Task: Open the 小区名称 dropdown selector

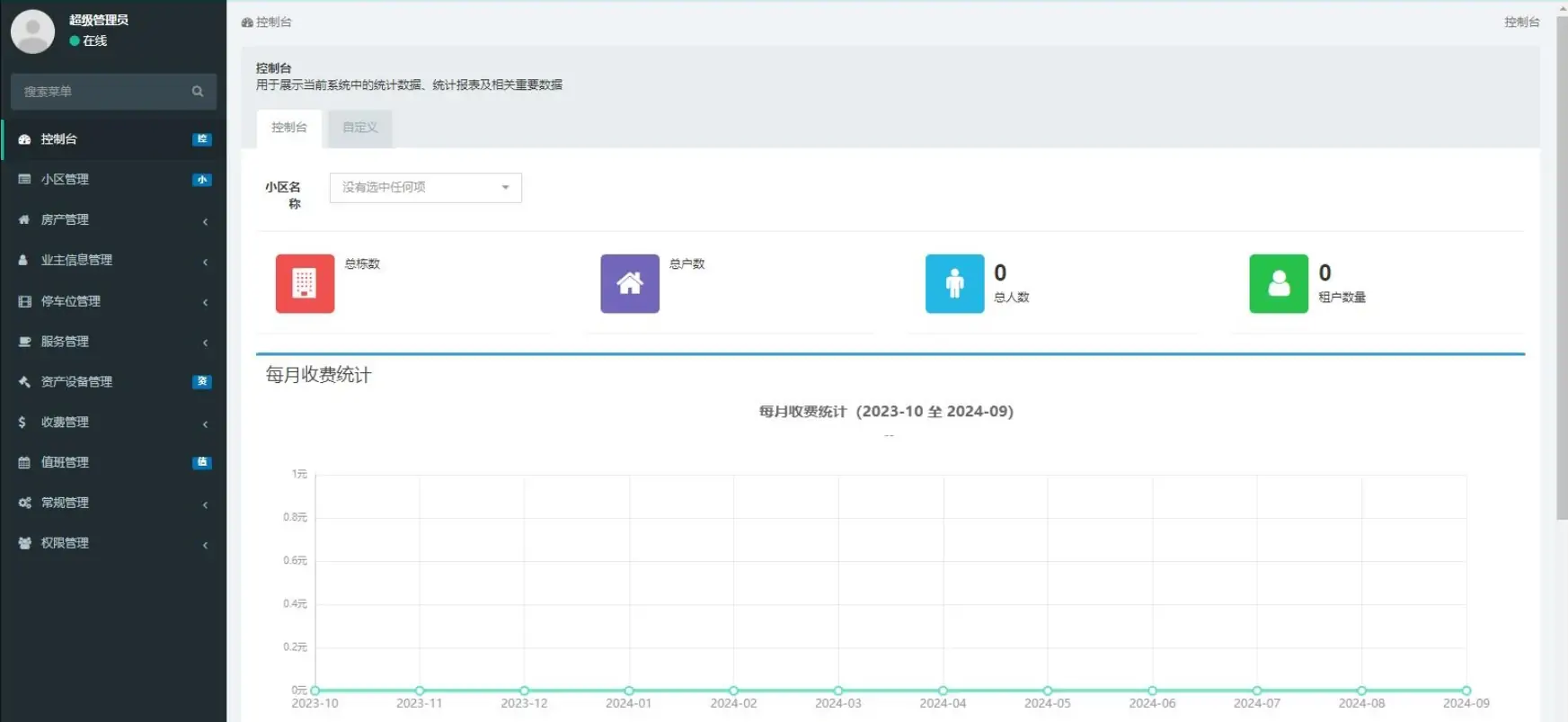Action: coord(426,187)
